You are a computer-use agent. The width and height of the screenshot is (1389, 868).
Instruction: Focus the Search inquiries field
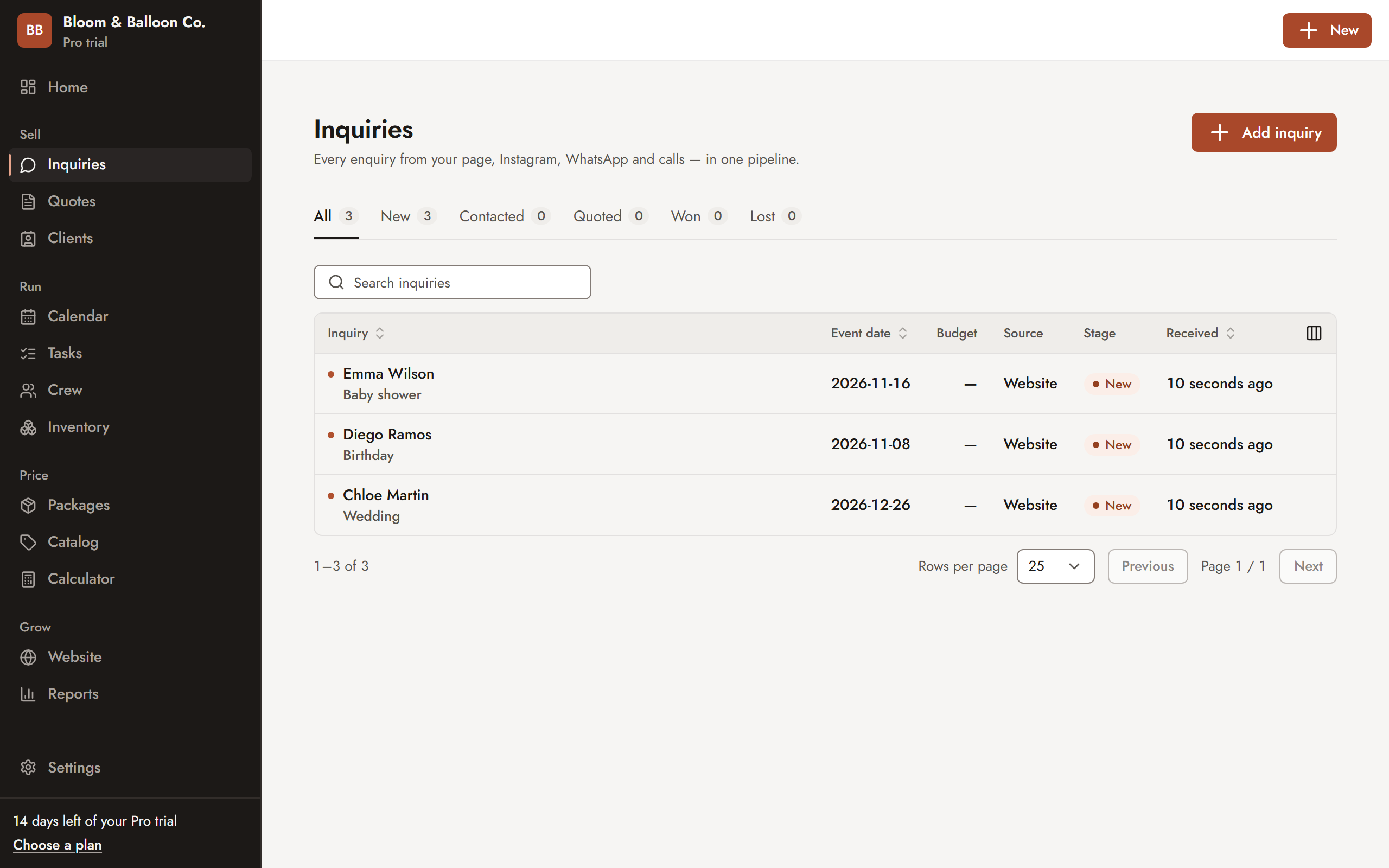tap(453, 283)
